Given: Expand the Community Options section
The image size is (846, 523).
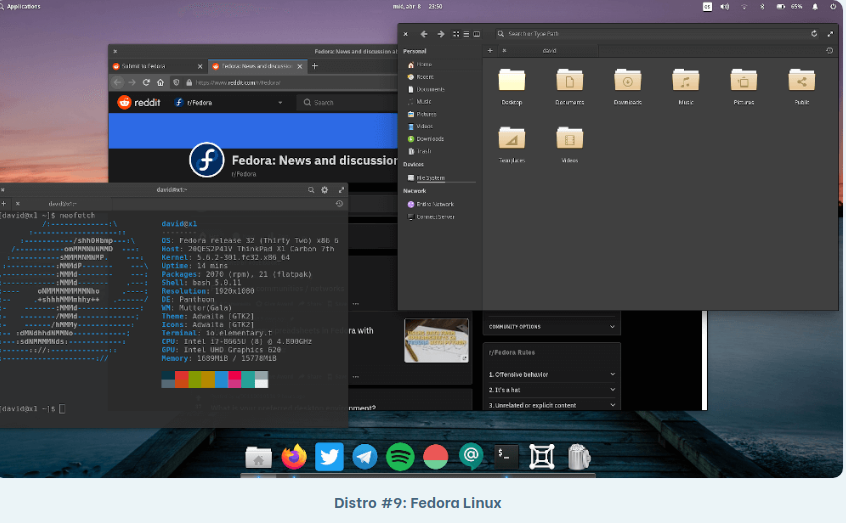Looking at the screenshot, I should point(612,326).
